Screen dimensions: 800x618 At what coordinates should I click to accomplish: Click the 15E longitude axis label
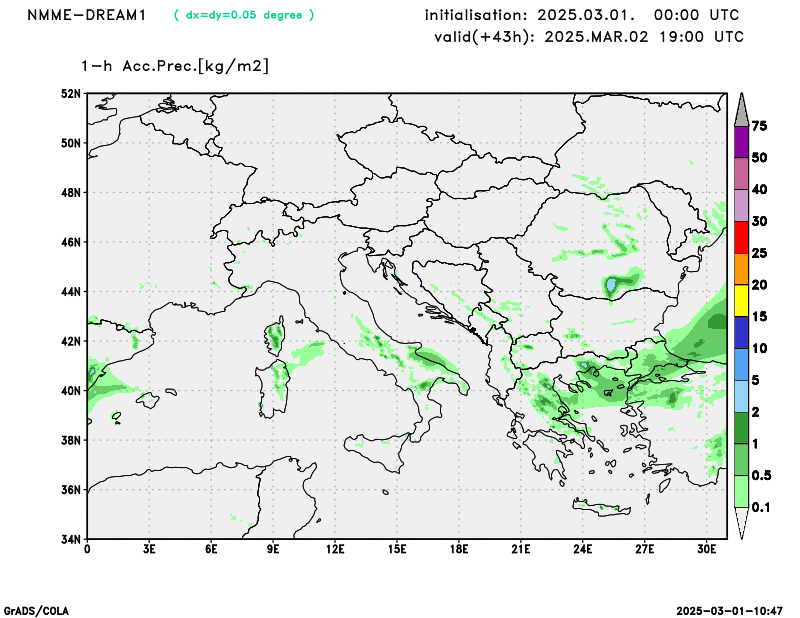(397, 550)
